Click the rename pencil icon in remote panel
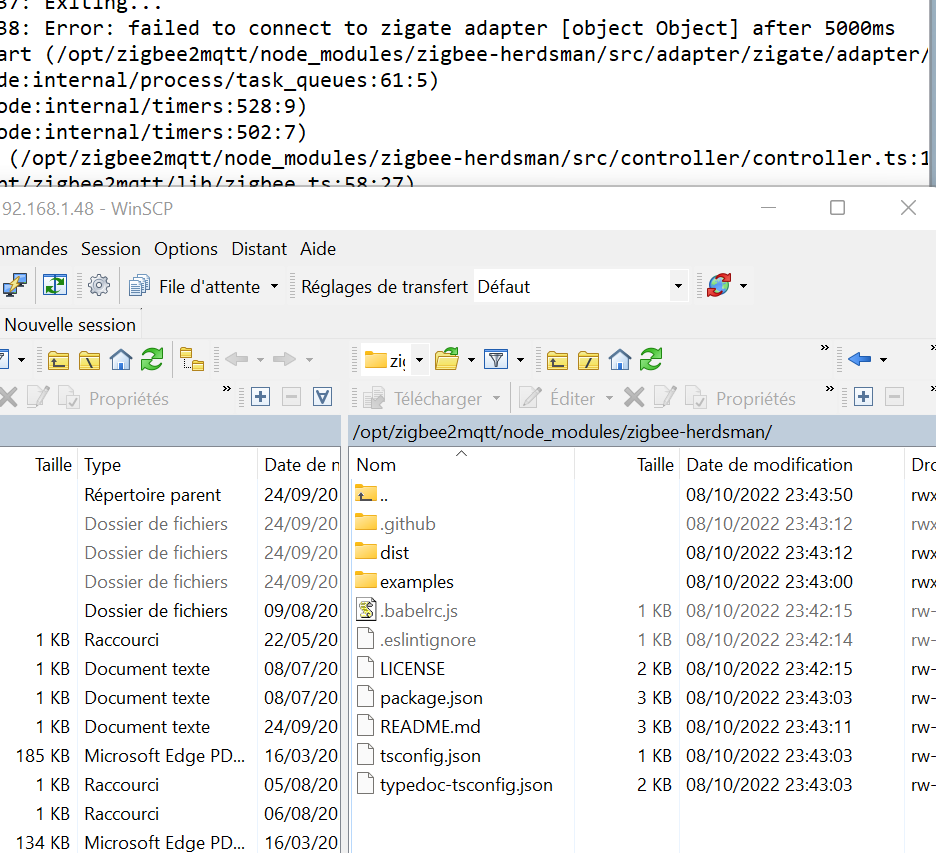Image resolution: width=936 pixels, height=853 pixels. (664, 397)
